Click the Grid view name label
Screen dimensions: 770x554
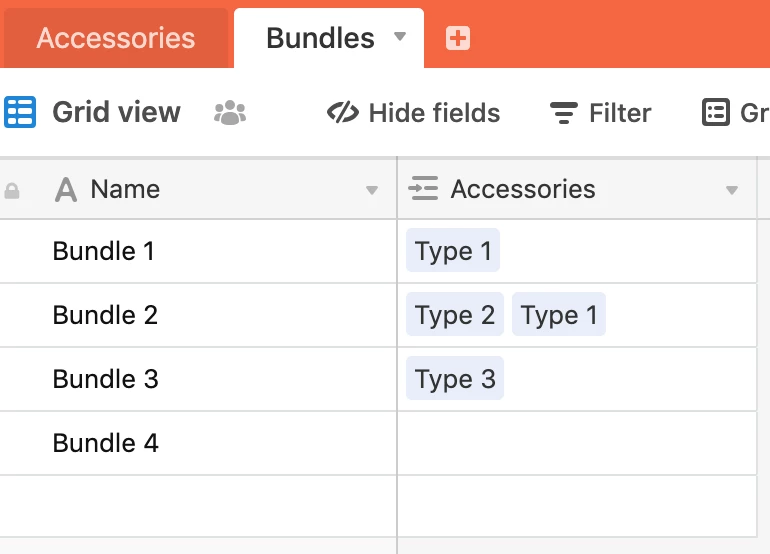pos(117,112)
